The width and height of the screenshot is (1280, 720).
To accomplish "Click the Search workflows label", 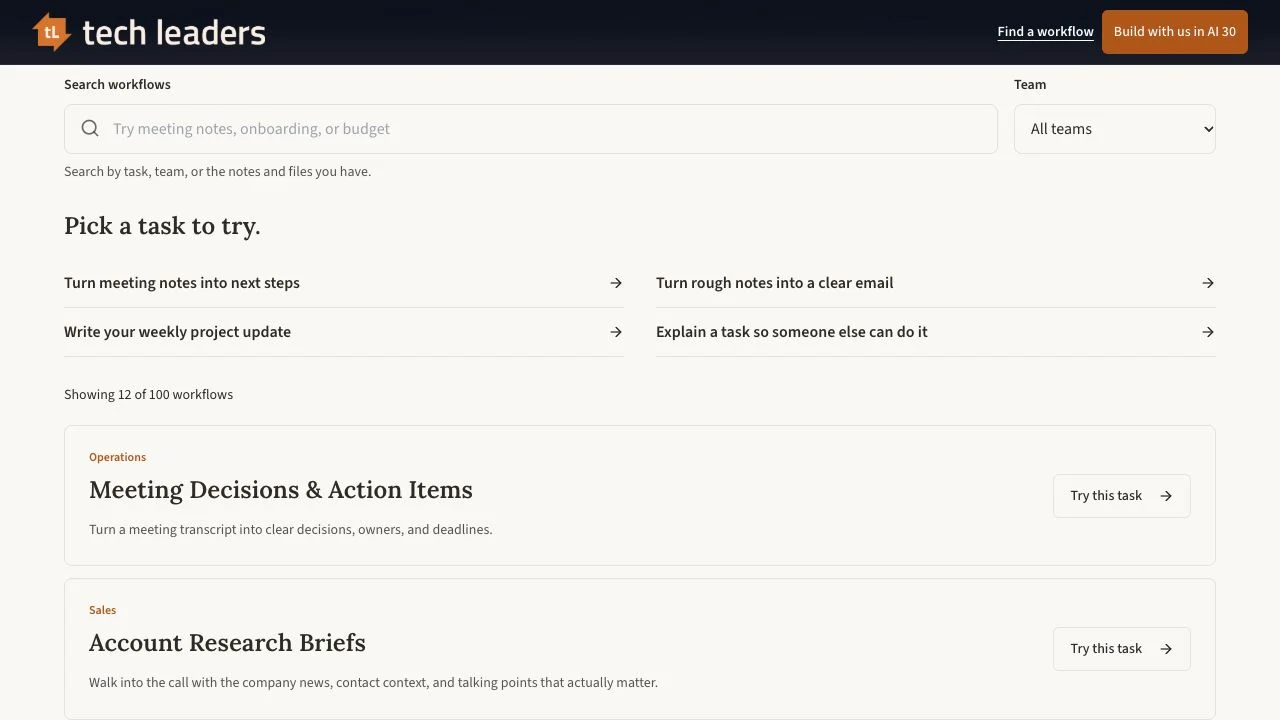I will 117,85.
